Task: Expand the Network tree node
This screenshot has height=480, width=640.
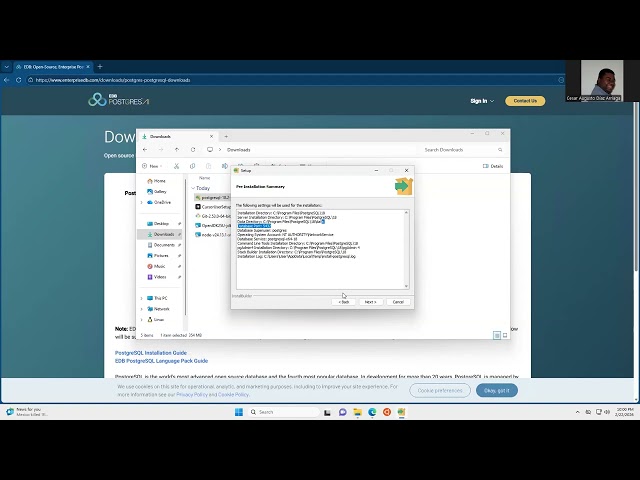Action: tap(142, 309)
